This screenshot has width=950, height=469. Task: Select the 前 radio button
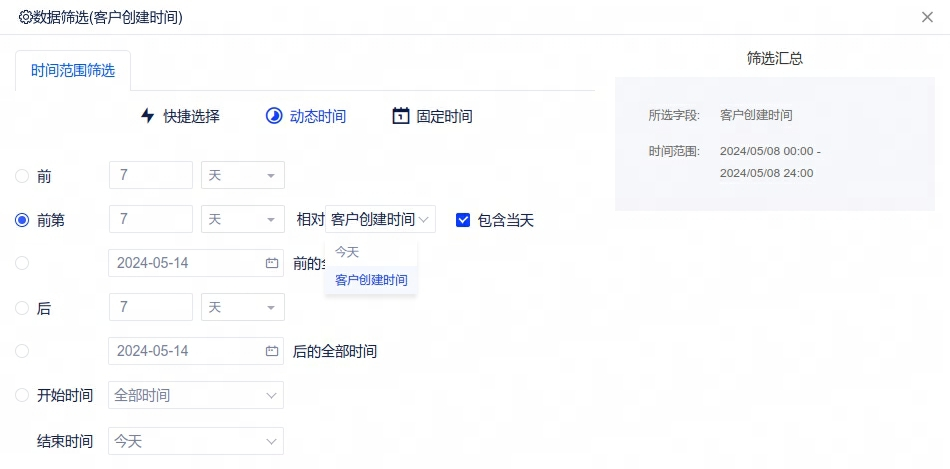pyautogui.click(x=22, y=176)
